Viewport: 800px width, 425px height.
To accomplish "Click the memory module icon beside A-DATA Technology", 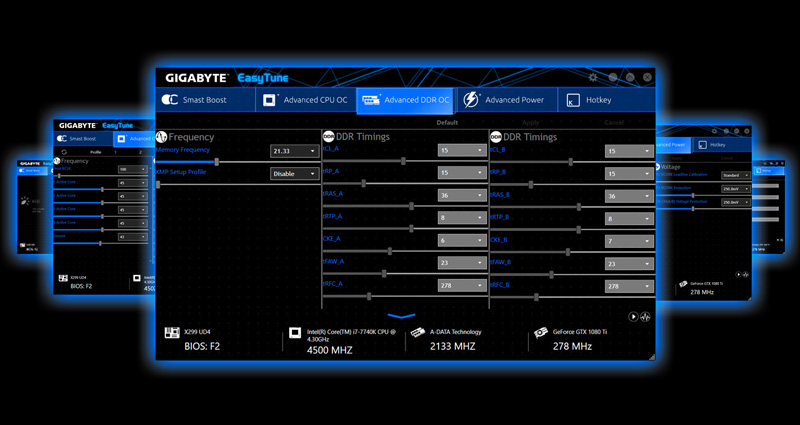I will 418,333.
